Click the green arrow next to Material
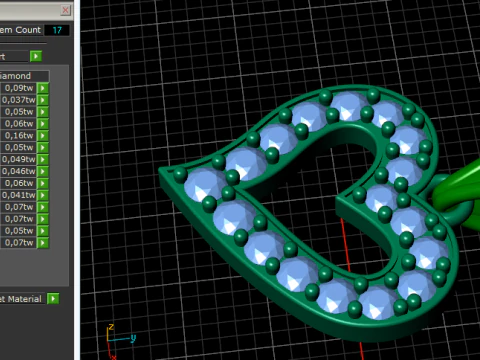Image resolution: width=480 pixels, height=360 pixels. tap(53, 298)
